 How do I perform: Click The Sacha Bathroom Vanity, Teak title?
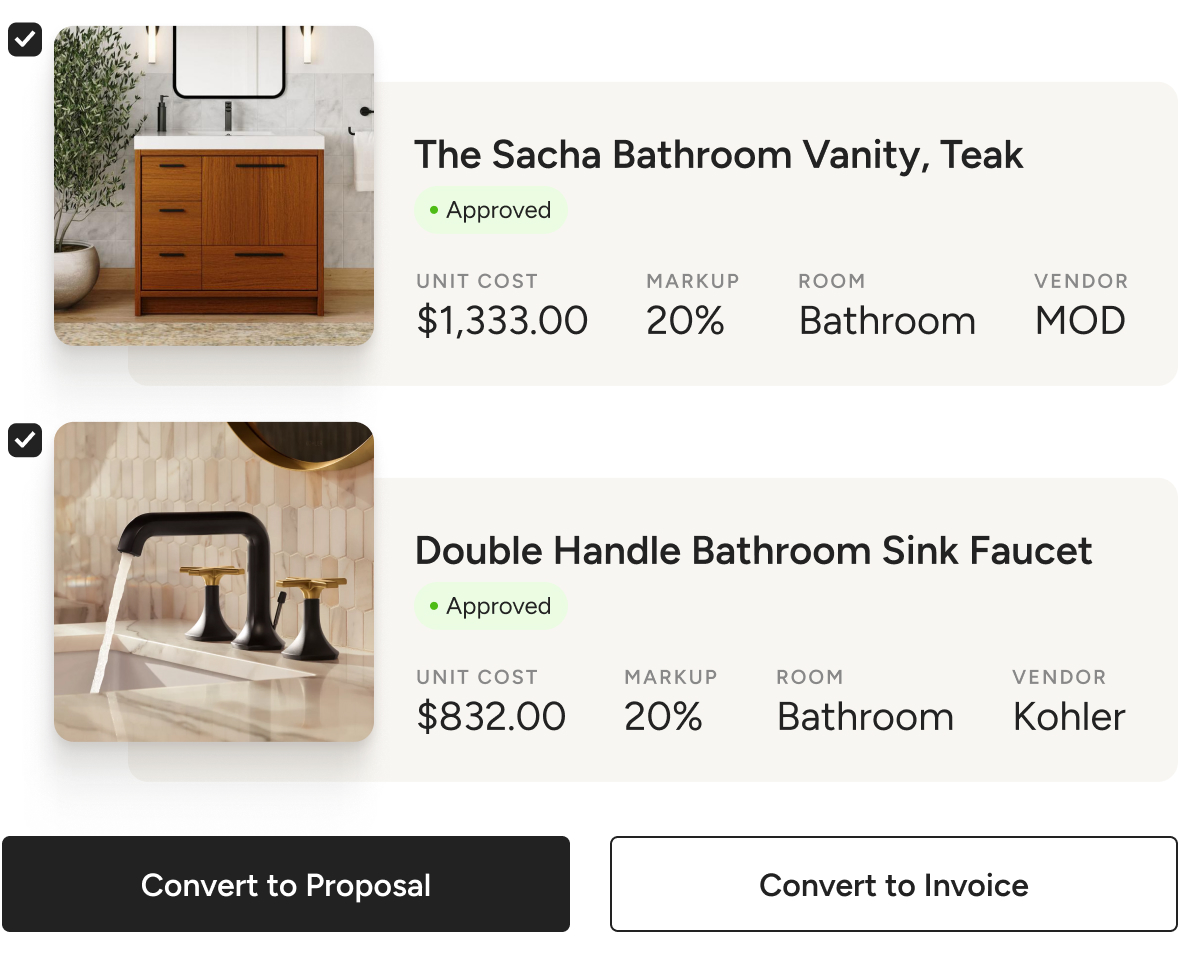coord(718,155)
